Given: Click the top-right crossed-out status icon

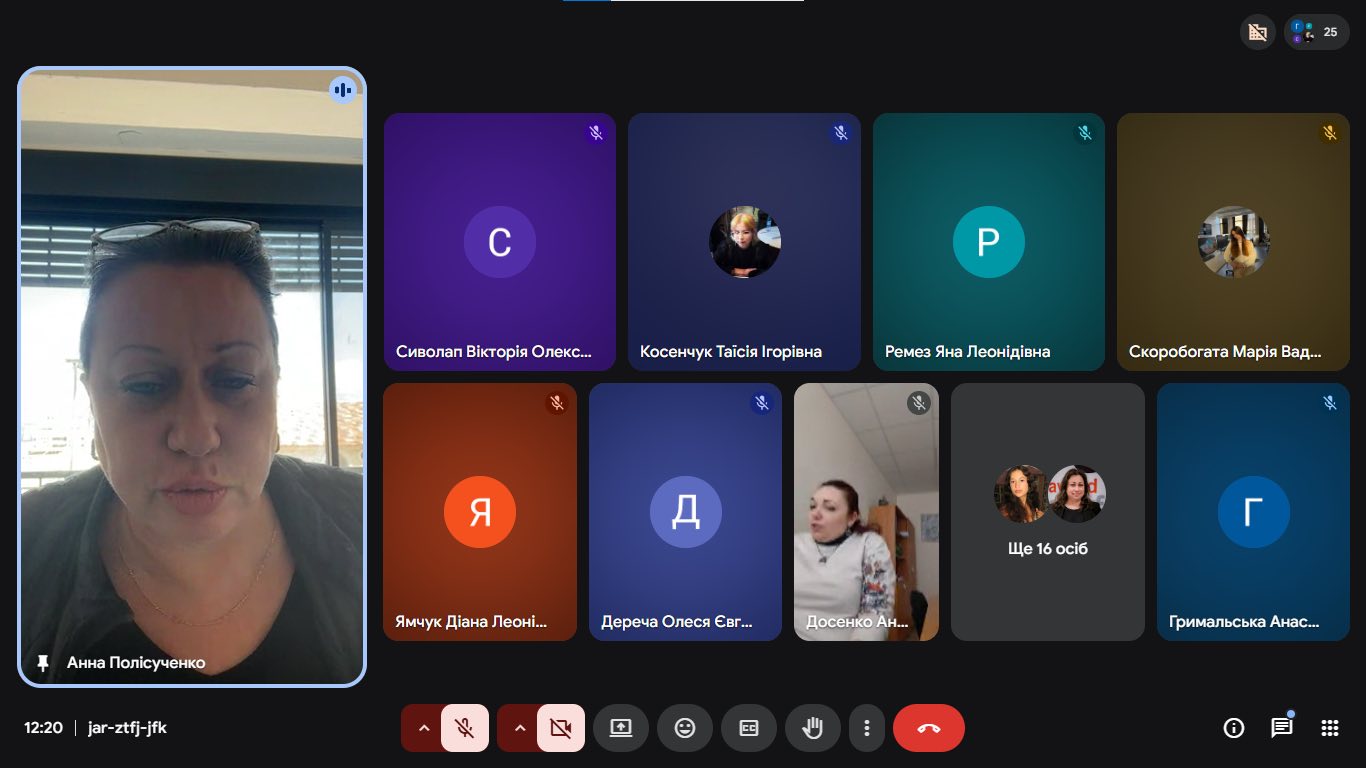Looking at the screenshot, I should (x=1258, y=32).
